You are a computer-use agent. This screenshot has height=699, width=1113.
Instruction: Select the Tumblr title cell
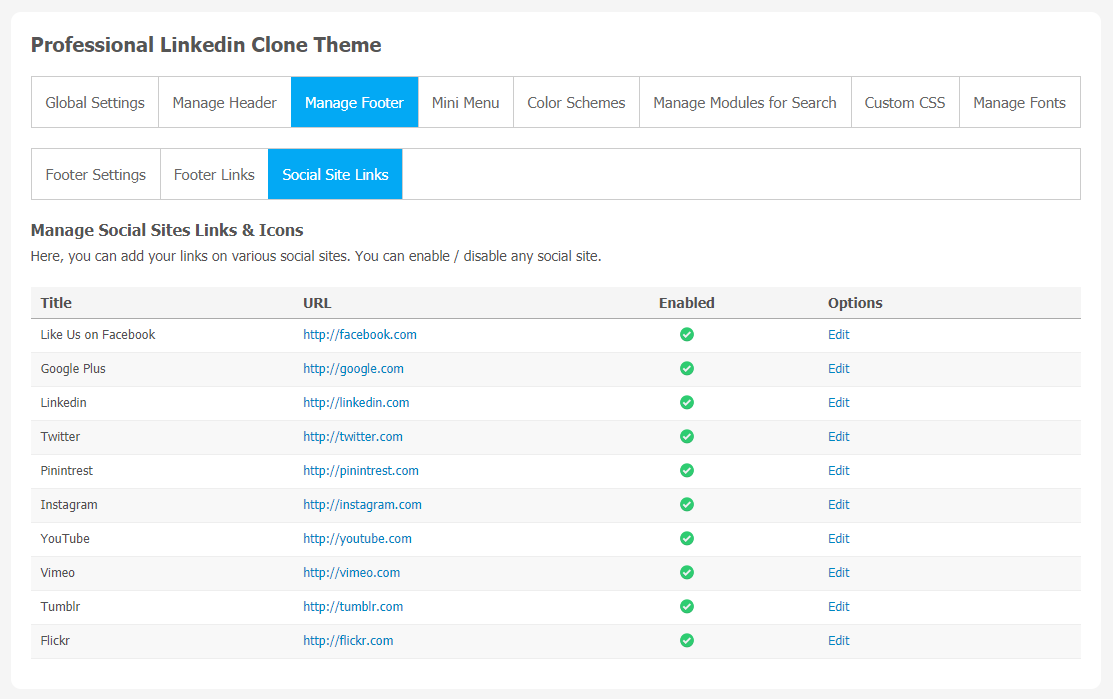[60, 607]
